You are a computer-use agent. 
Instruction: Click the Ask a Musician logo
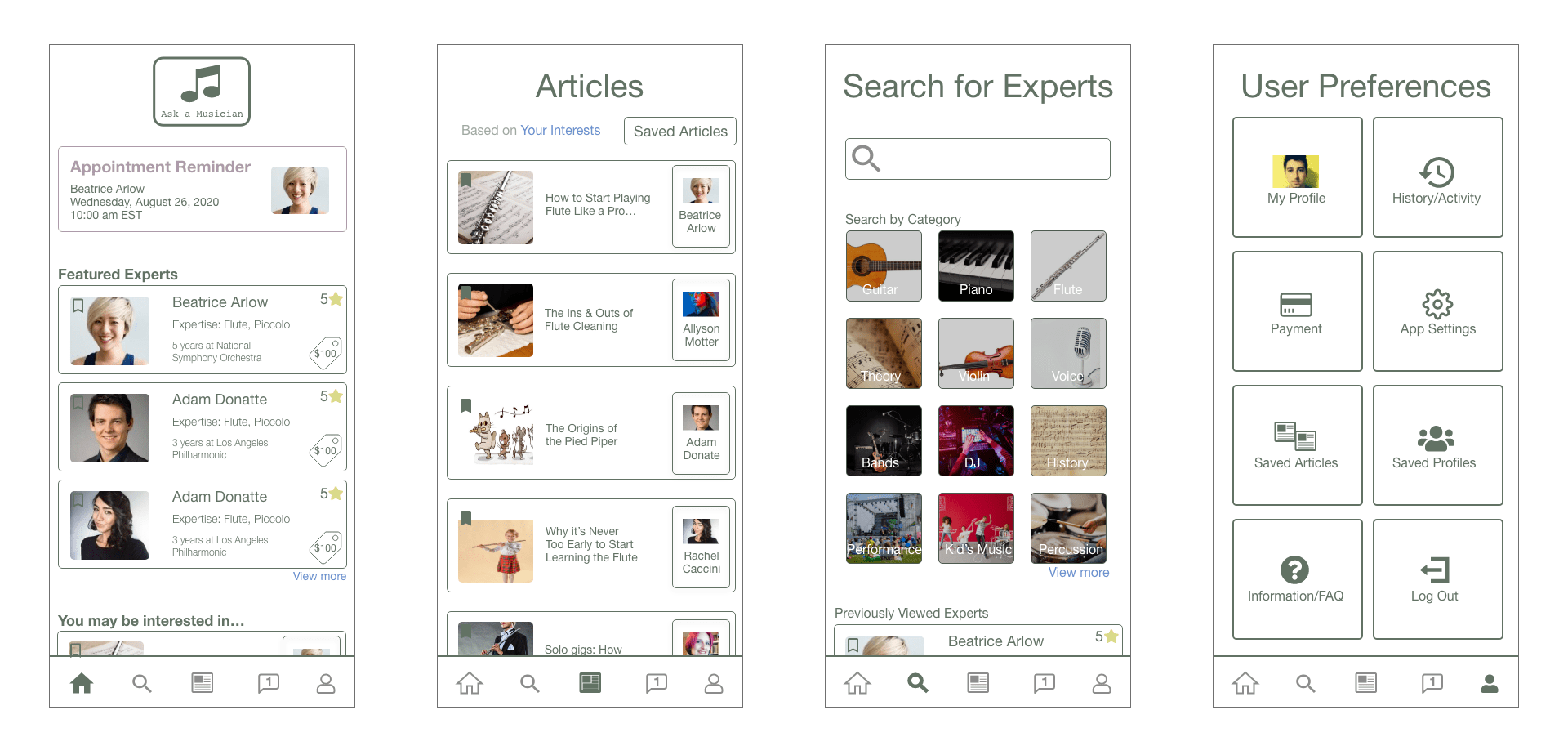pyautogui.click(x=202, y=92)
